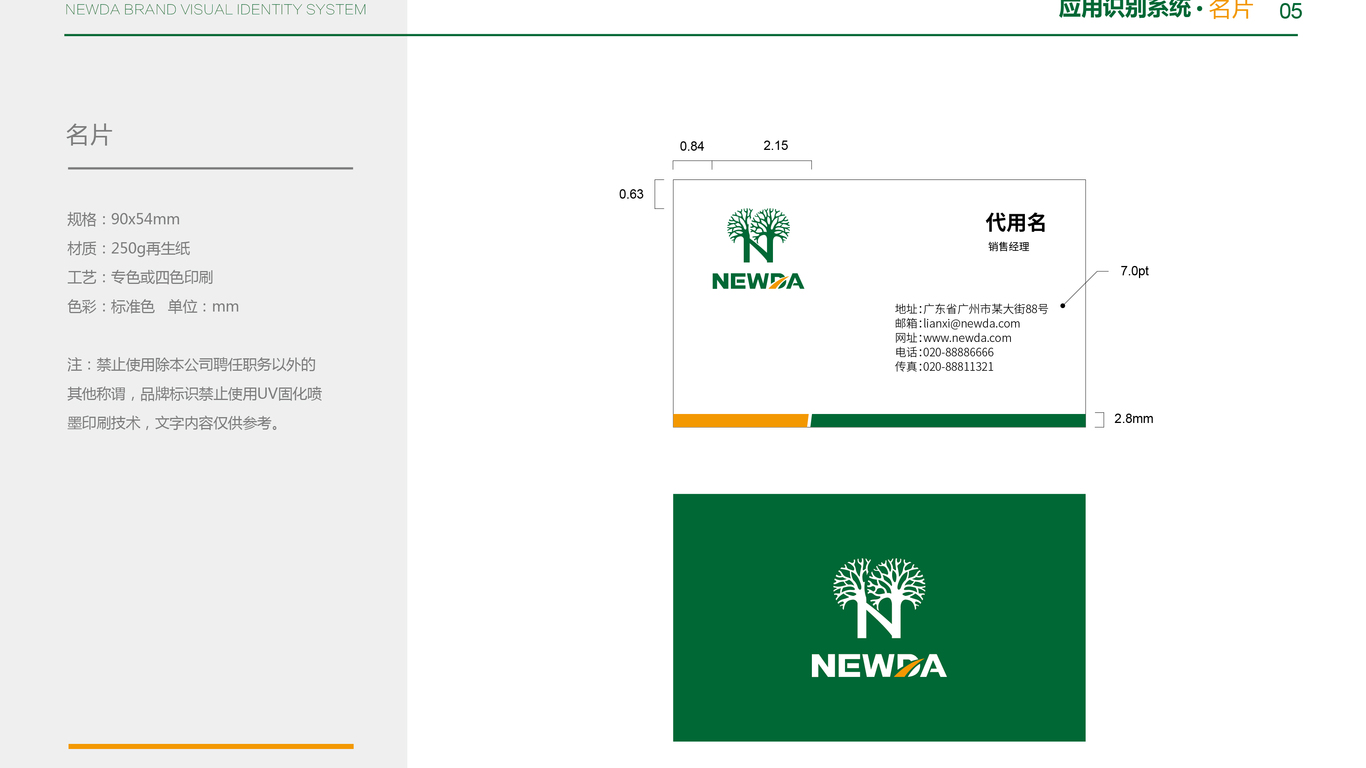Click the line 工艺：专色或四色印刷
Image resolution: width=1366 pixels, height=768 pixels.
[140, 277]
